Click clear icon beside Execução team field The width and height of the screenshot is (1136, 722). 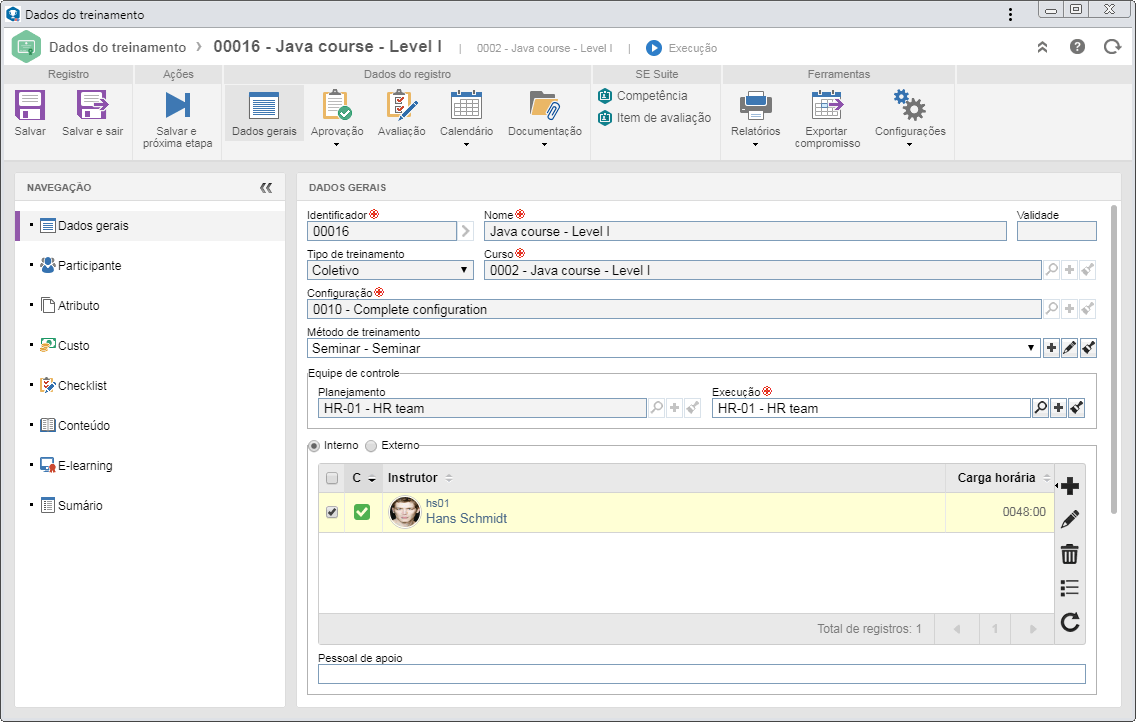point(1077,408)
